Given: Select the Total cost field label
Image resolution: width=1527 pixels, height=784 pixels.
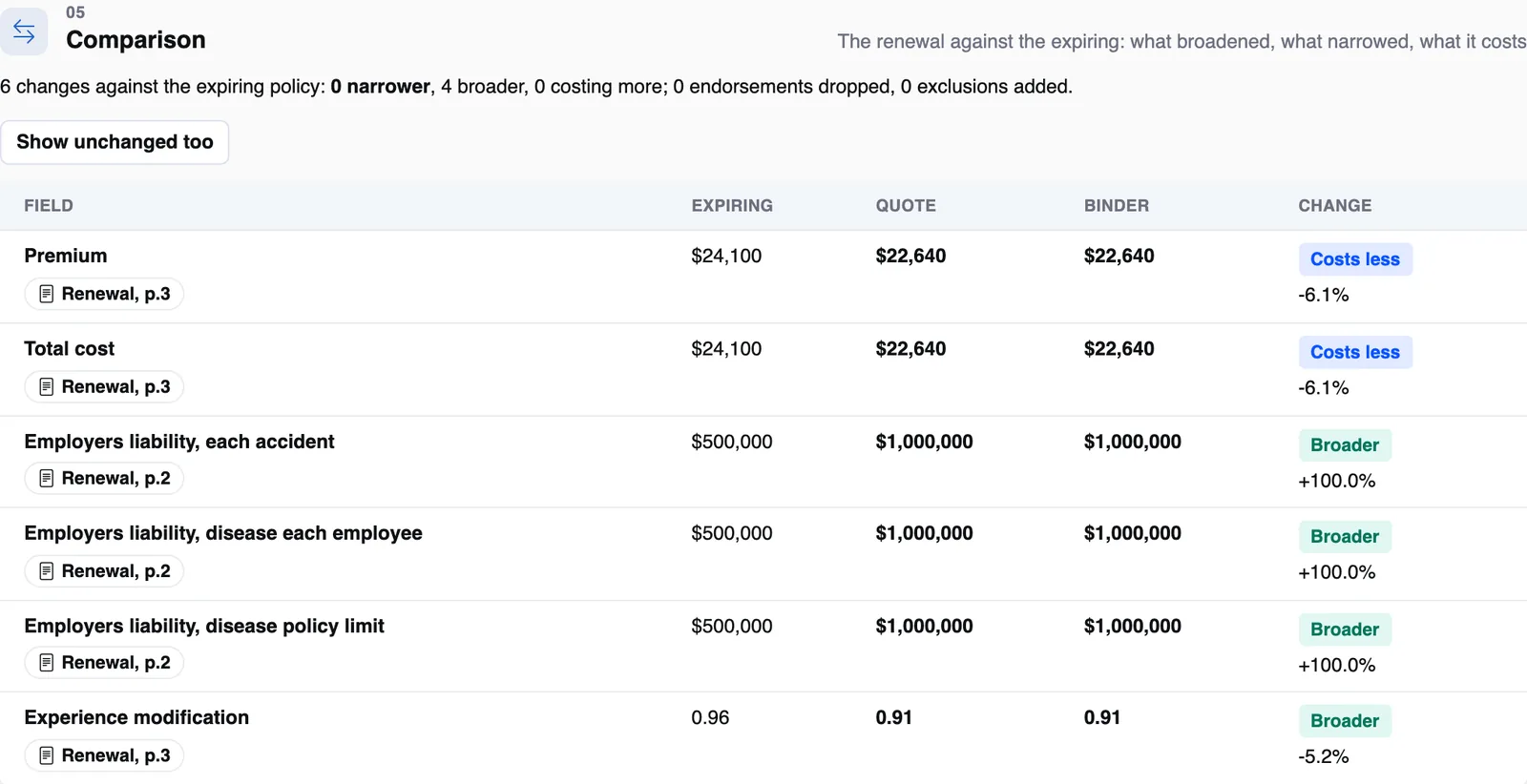Looking at the screenshot, I should (x=69, y=349).
